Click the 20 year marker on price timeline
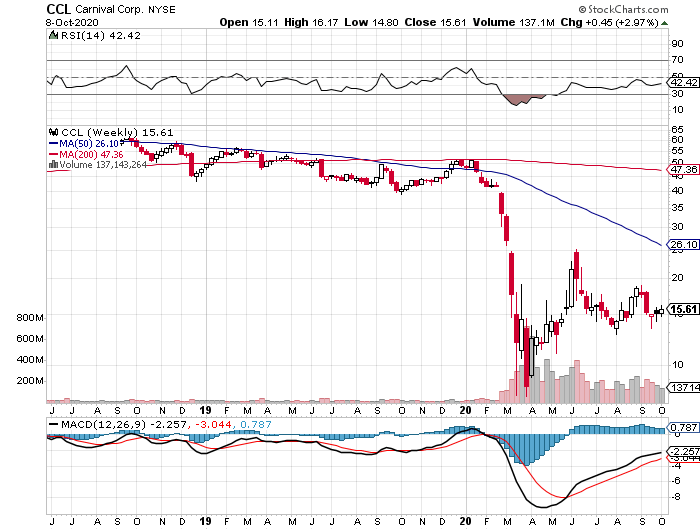Screen dimensions: 700x530 tap(465, 410)
